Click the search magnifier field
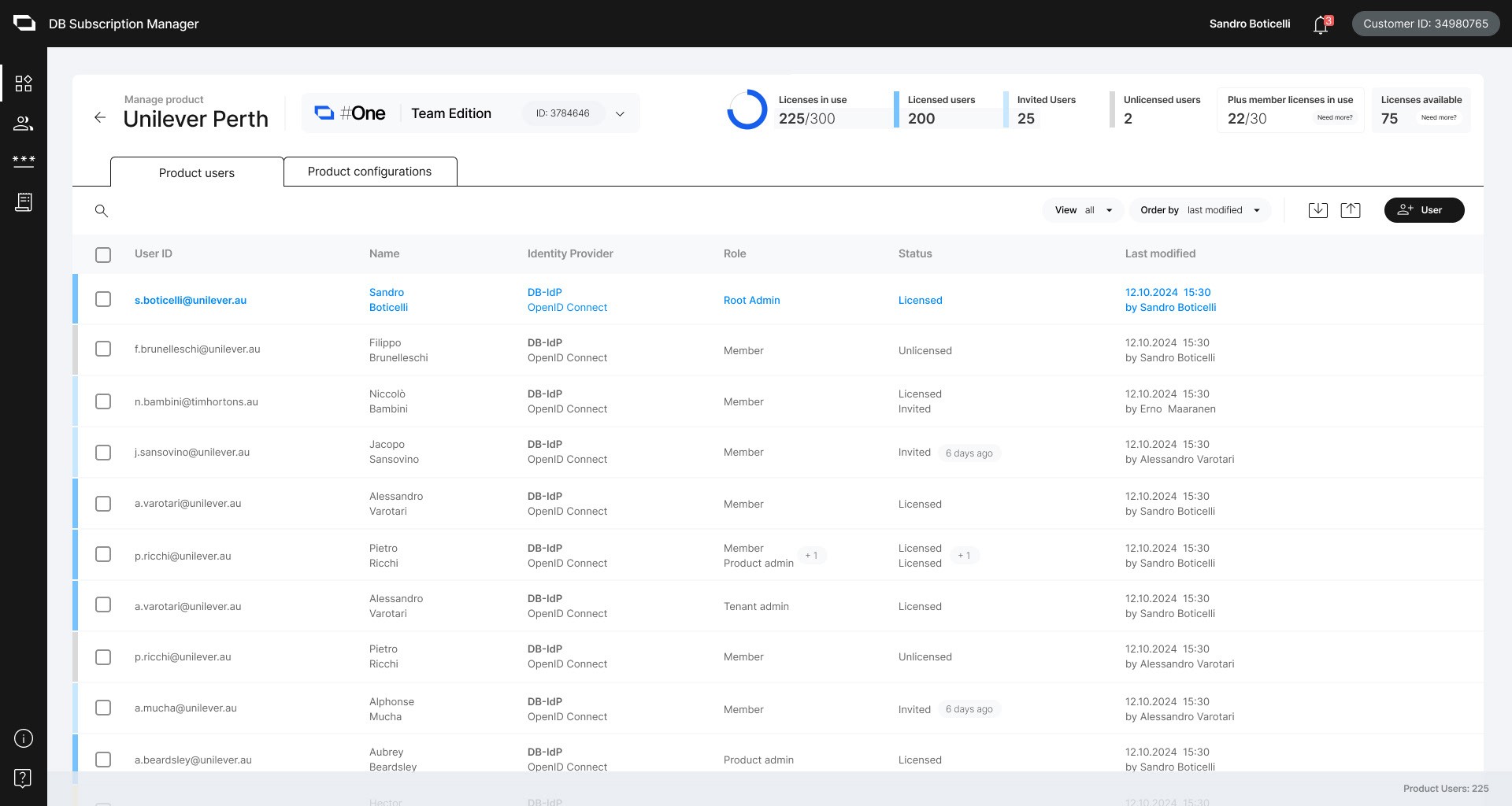1512x806 pixels. (102, 211)
